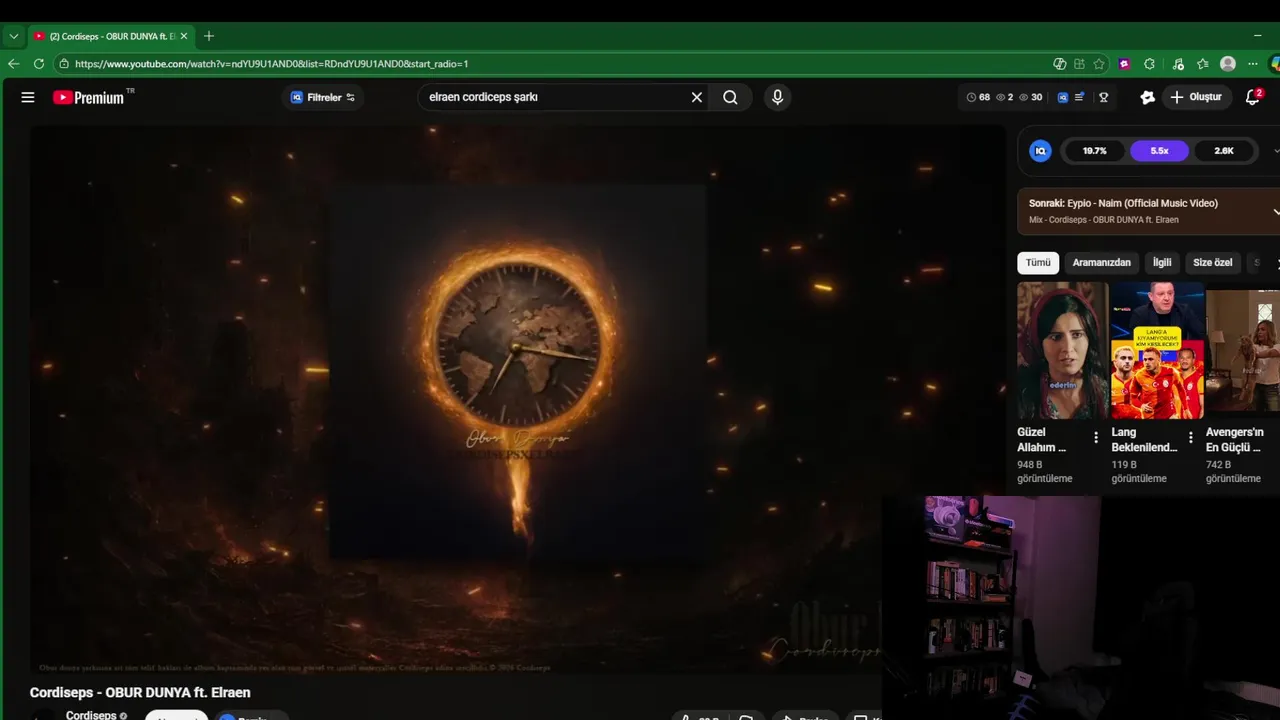The width and height of the screenshot is (1280, 720).
Task: Select the Cordiseps - OBUR DUNYA browser tab
Action: pos(110,36)
